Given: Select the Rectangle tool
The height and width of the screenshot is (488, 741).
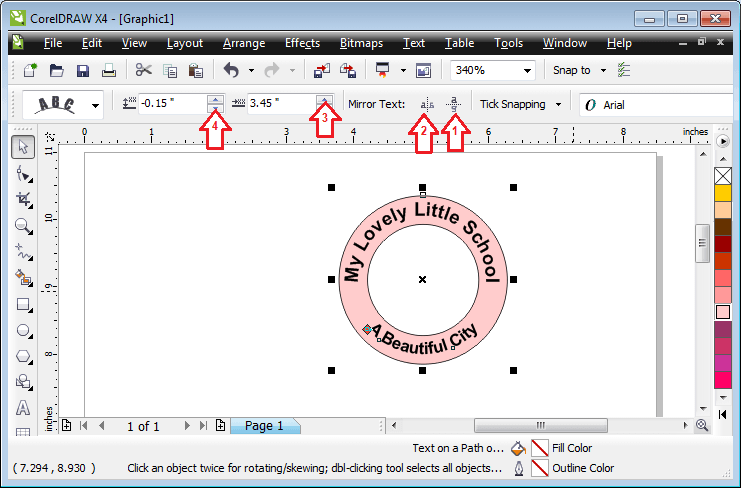Looking at the screenshot, I should (x=23, y=304).
